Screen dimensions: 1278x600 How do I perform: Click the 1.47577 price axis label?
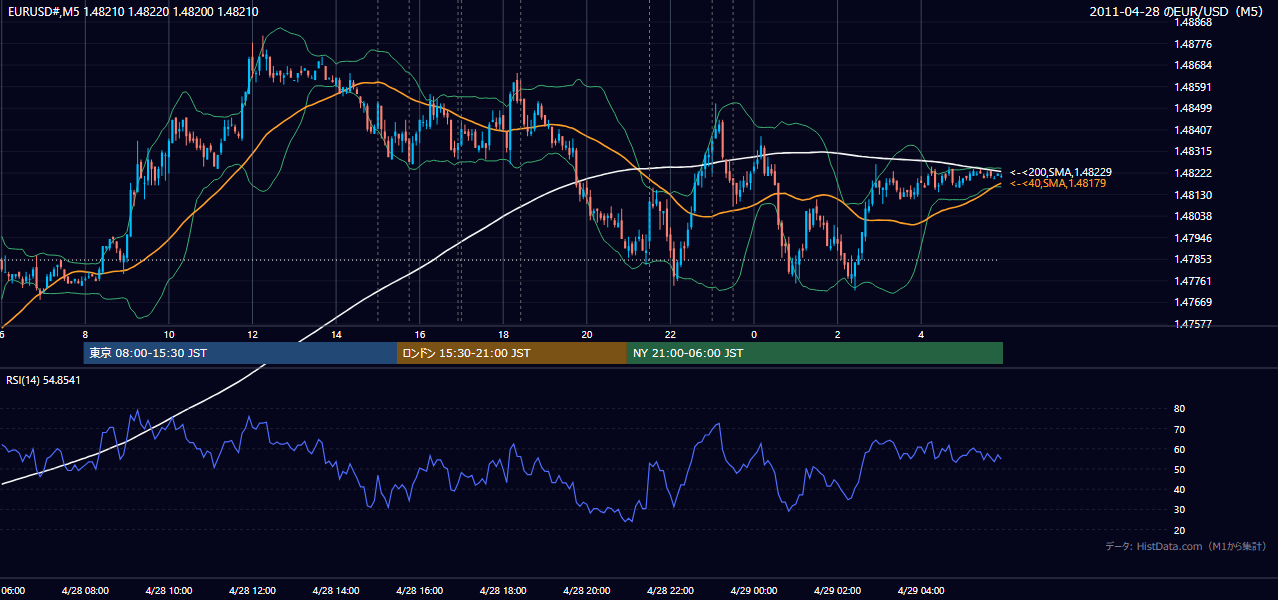tap(1193, 324)
